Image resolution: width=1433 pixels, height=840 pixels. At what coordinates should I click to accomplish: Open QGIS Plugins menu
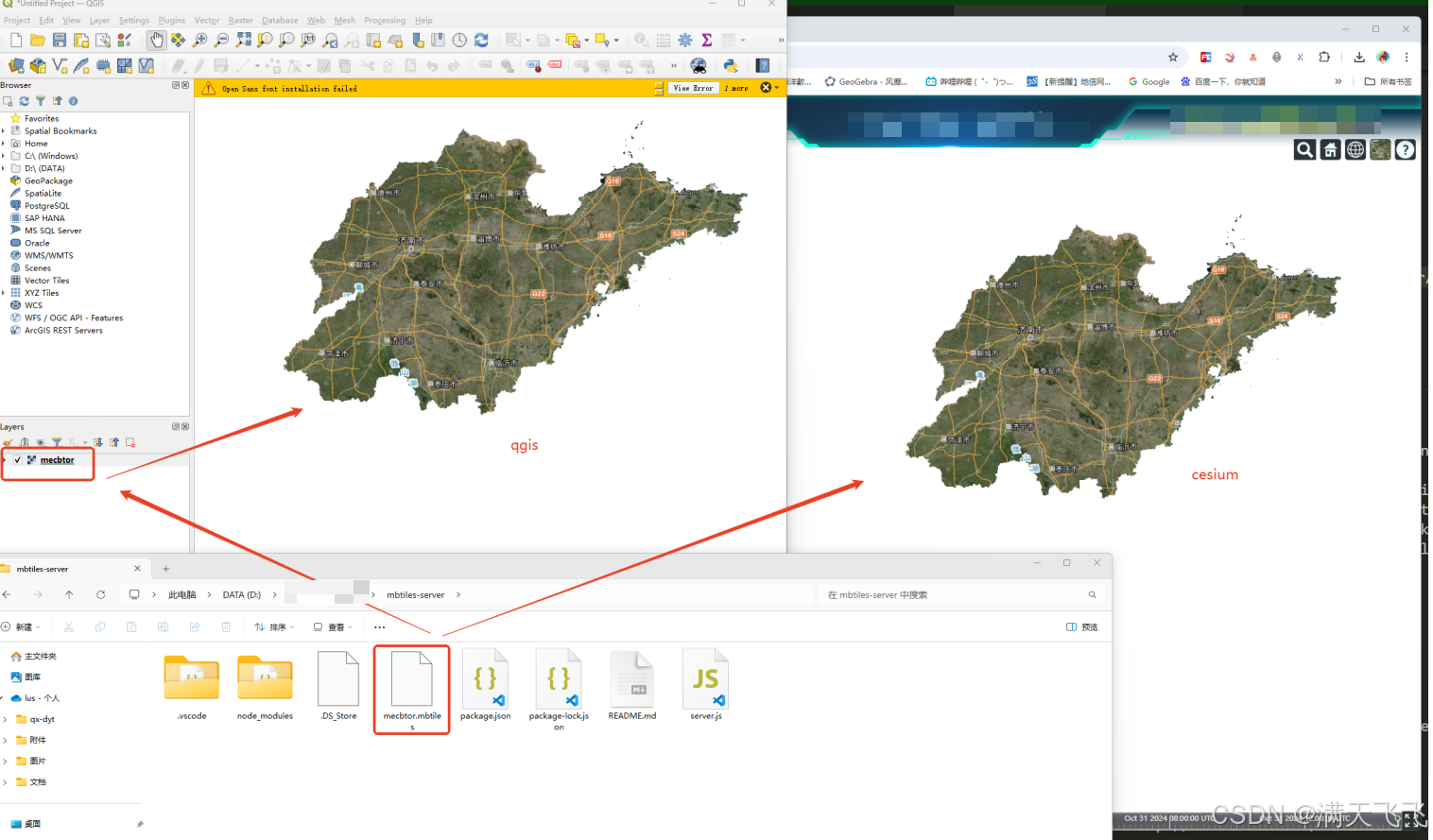(172, 20)
